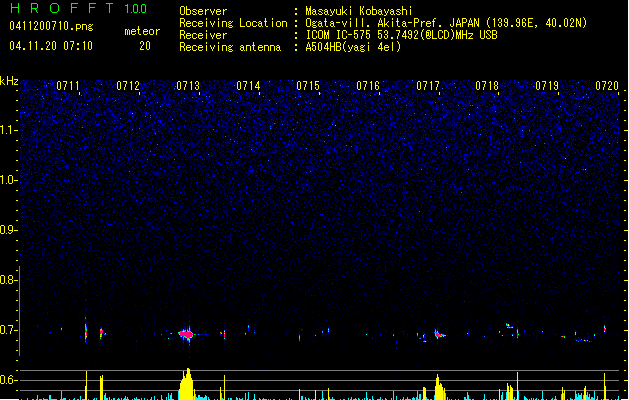Image resolution: width=629 pixels, height=400 pixels.
Task: Click the 1.0 kHz axis label
Action: pyautogui.click(x=7, y=180)
